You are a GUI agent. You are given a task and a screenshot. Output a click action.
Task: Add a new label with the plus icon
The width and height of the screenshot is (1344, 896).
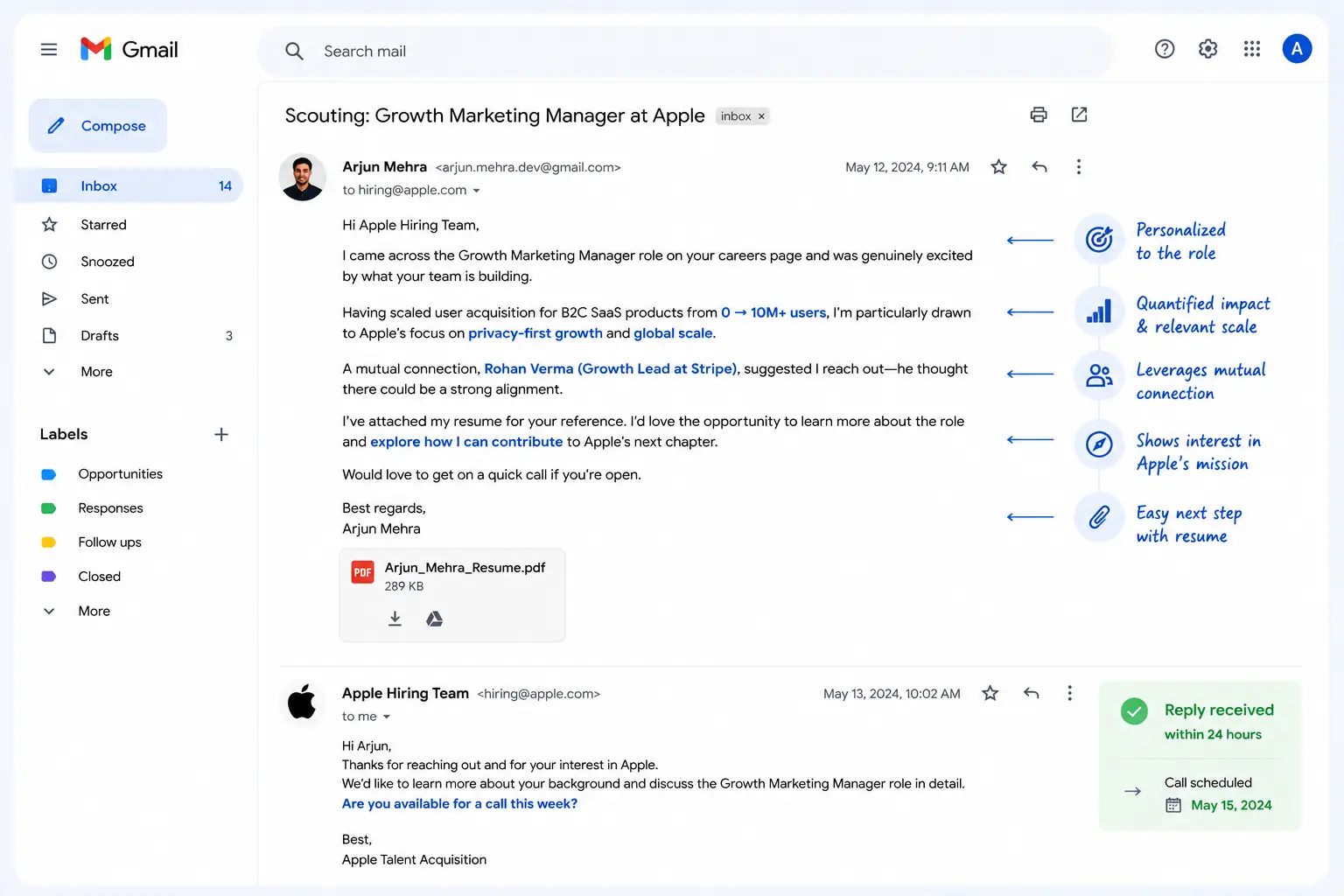click(221, 434)
